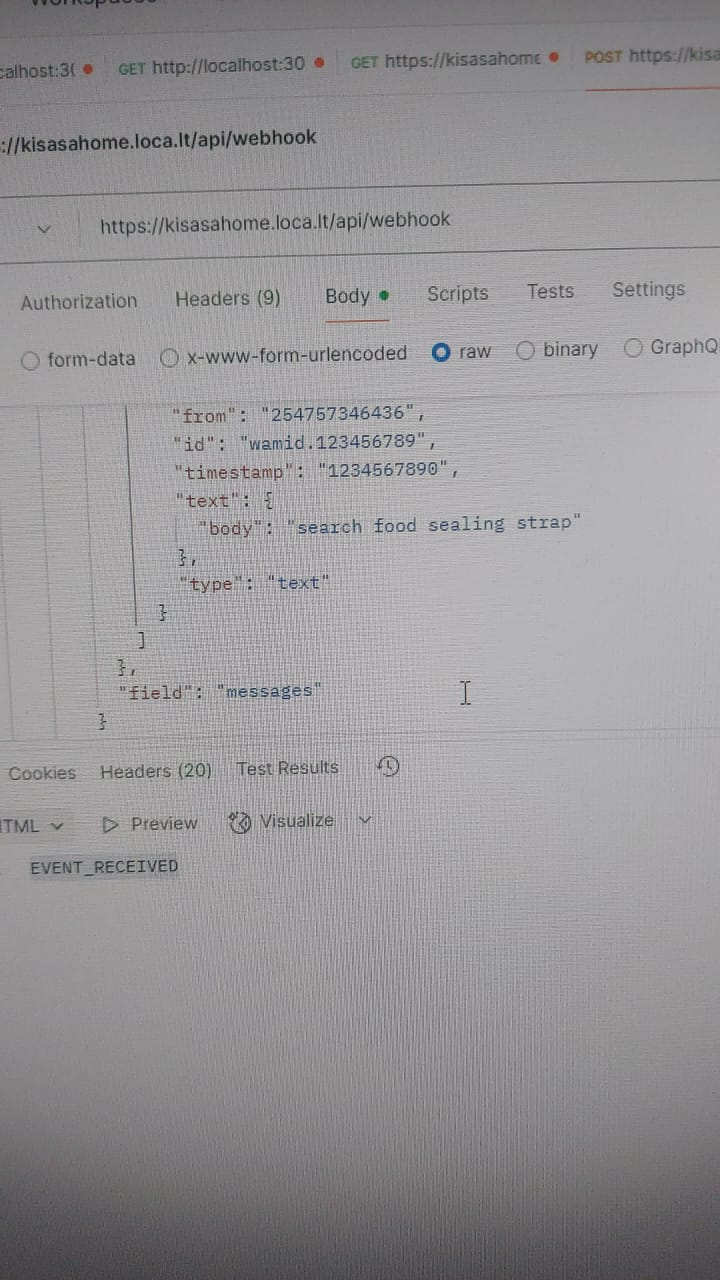
Task: Open the Authorization tab
Action: click(x=79, y=301)
